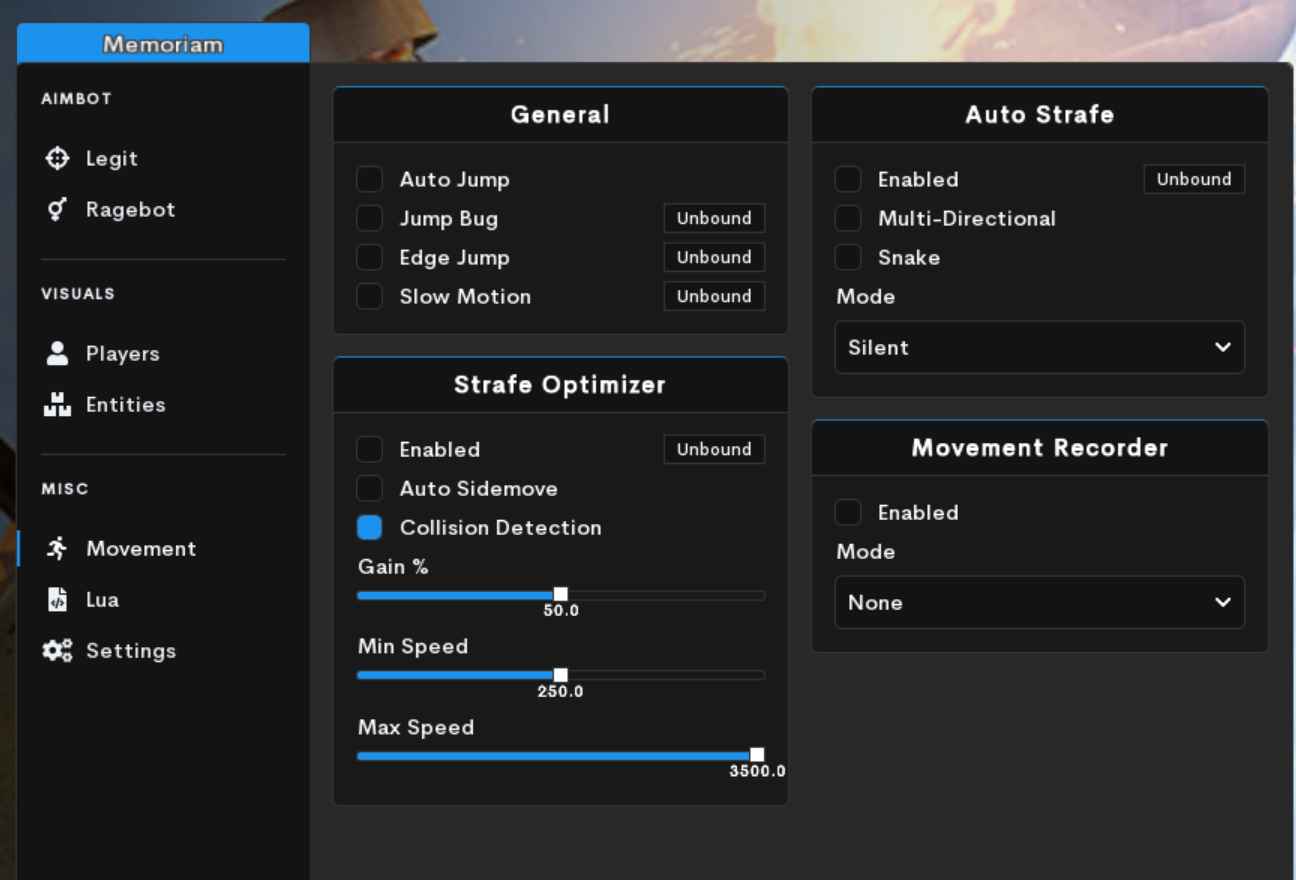Click the Entities icon in the sidebar
This screenshot has height=880, width=1296.
coord(57,404)
